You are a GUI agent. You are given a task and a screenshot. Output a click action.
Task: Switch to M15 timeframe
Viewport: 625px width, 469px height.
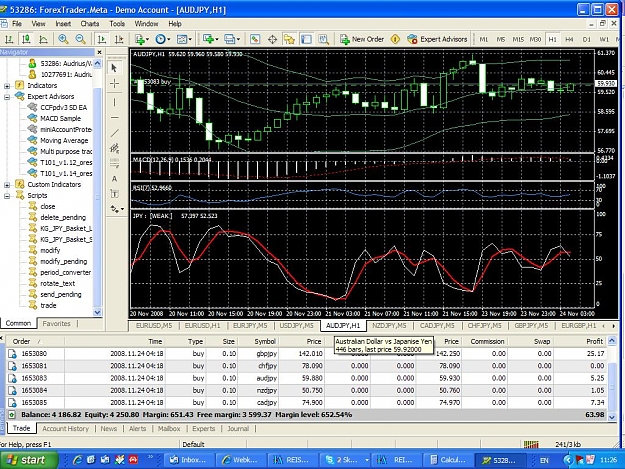pos(518,39)
